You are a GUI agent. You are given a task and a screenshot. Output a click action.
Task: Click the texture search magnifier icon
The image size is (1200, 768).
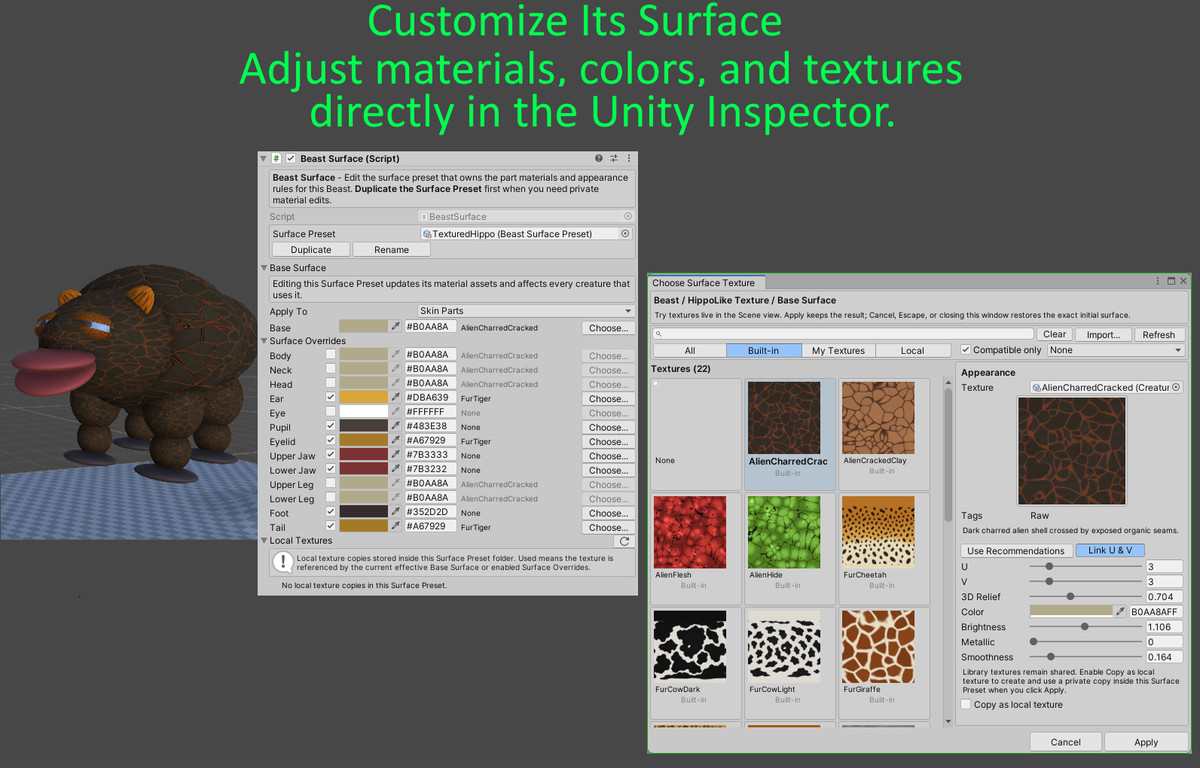pos(659,334)
